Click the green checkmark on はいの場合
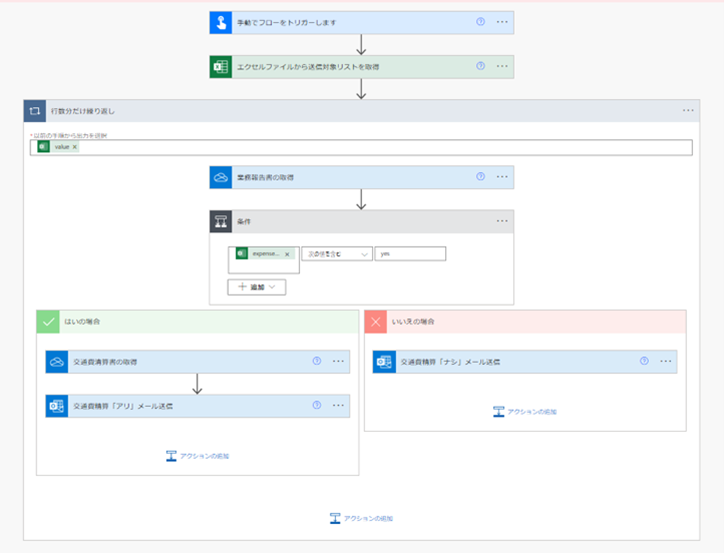This screenshot has height=553, width=724. (48, 322)
